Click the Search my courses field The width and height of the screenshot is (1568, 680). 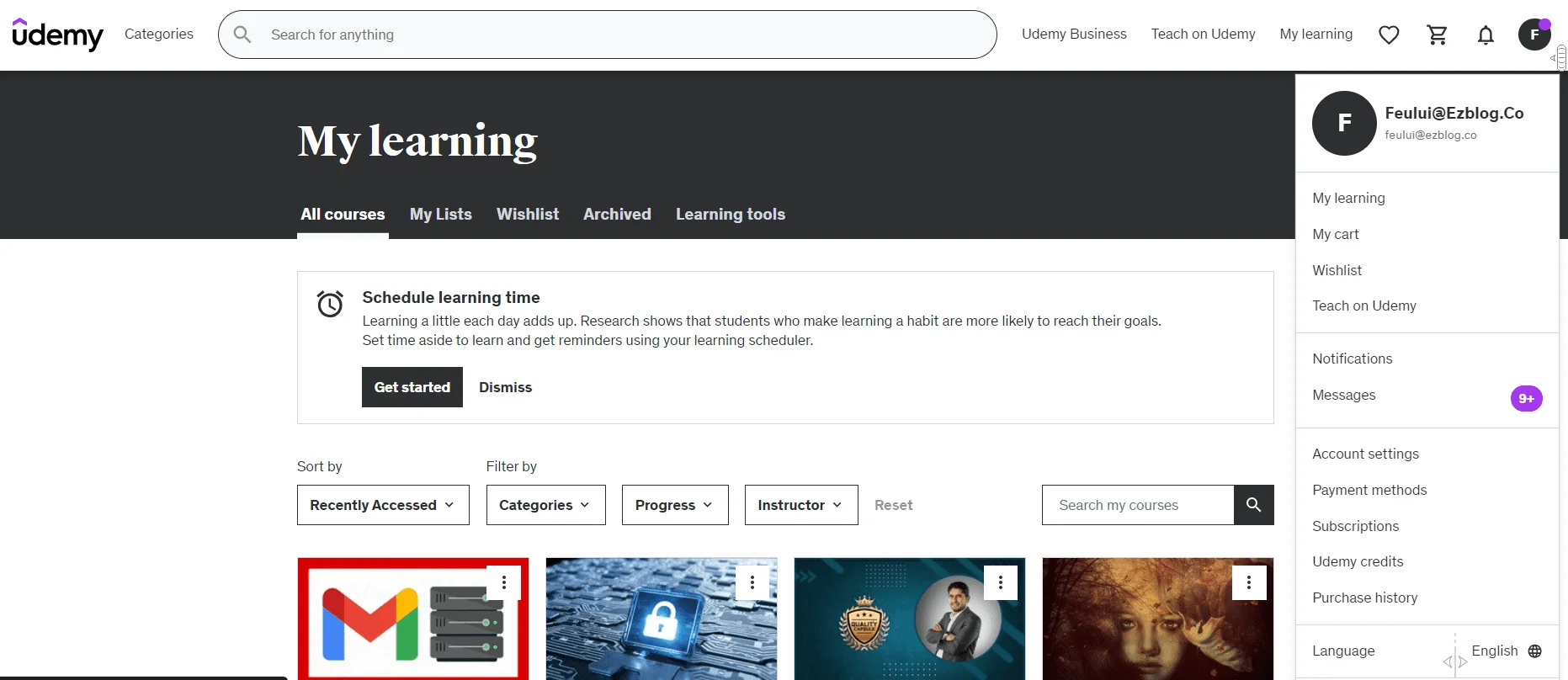point(1138,505)
